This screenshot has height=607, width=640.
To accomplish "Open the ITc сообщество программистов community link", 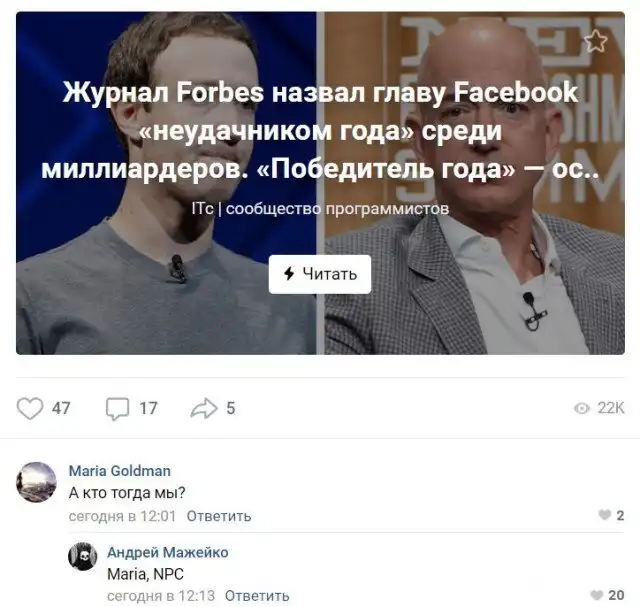I will [320, 209].
